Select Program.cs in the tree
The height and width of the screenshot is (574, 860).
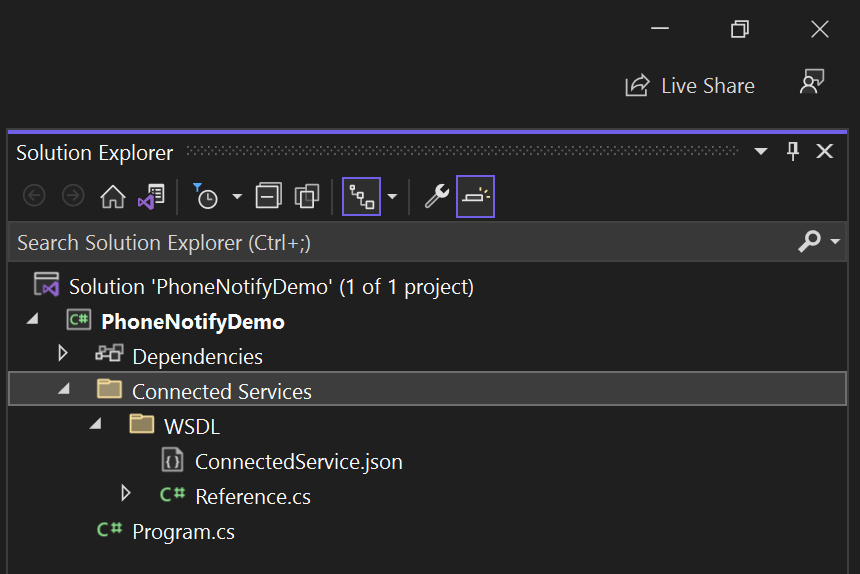coord(183,531)
